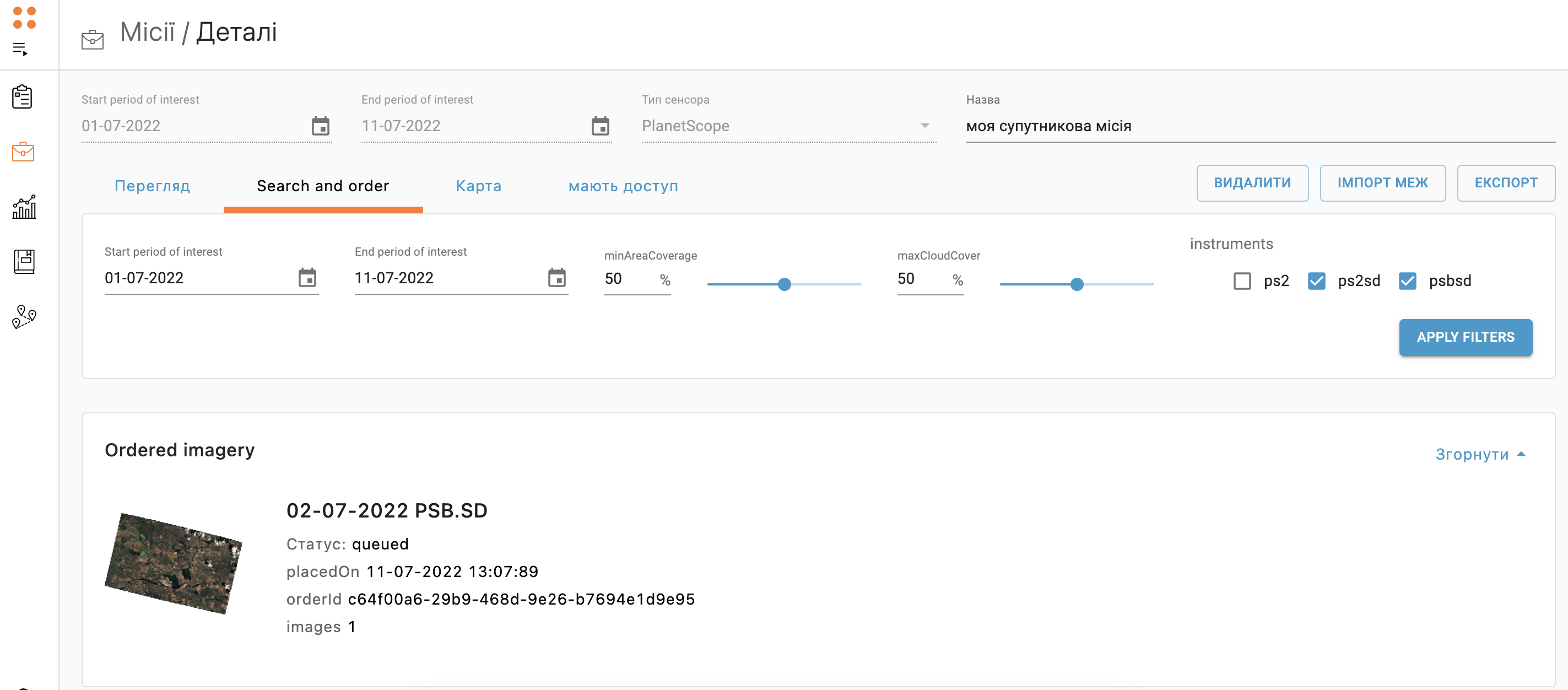The image size is (1568, 690).
Task: Open the analytics chart sidebar icon
Action: tap(24, 207)
